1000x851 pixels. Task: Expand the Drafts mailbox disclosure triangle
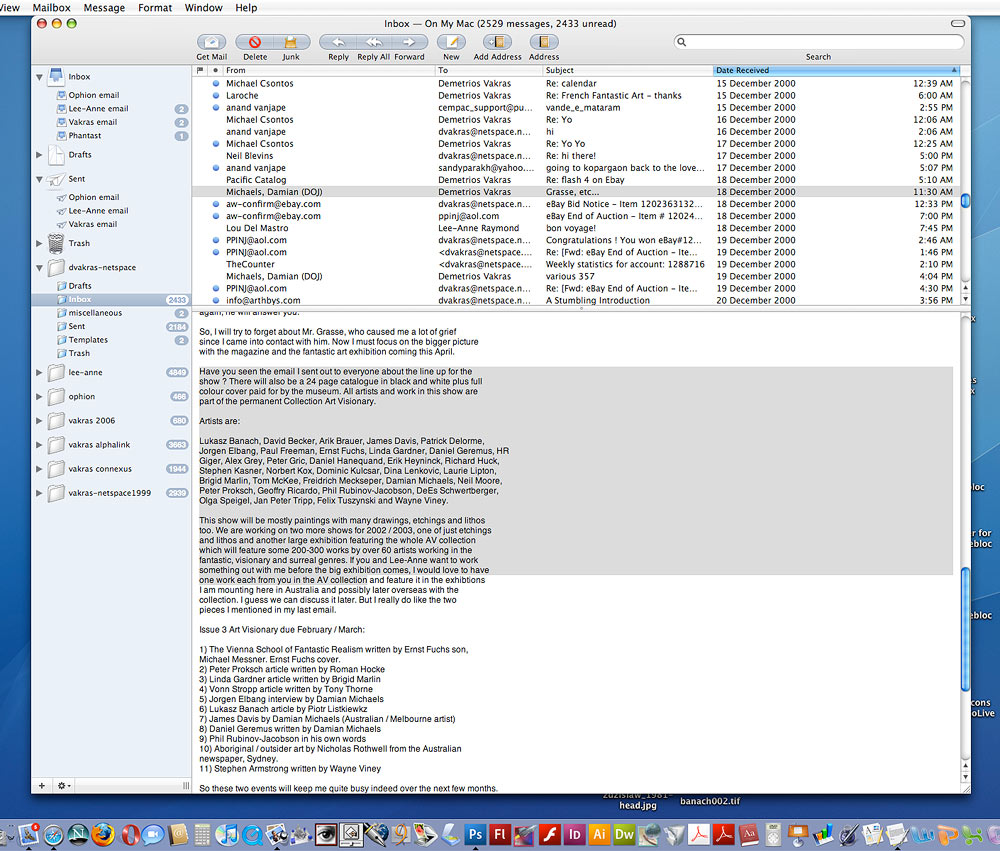[39, 155]
